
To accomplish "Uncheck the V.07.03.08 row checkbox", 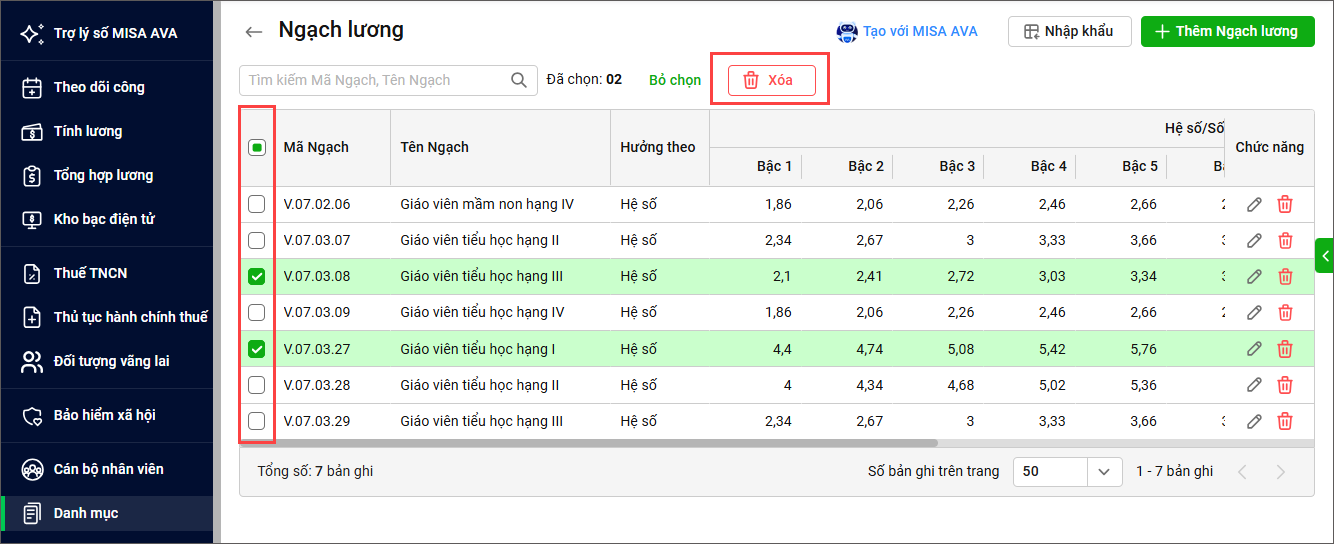I will [257, 277].
